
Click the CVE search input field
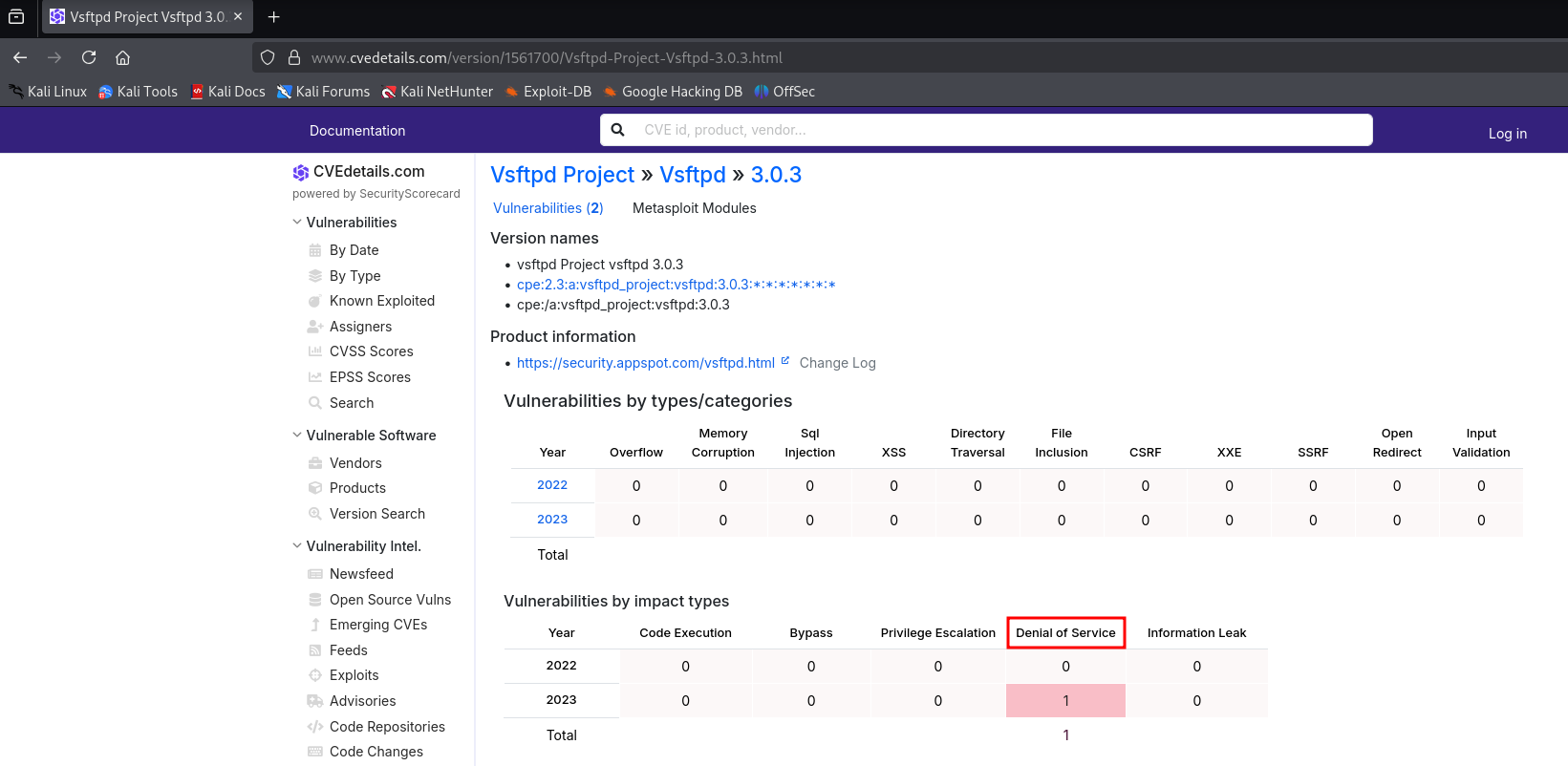(x=986, y=130)
